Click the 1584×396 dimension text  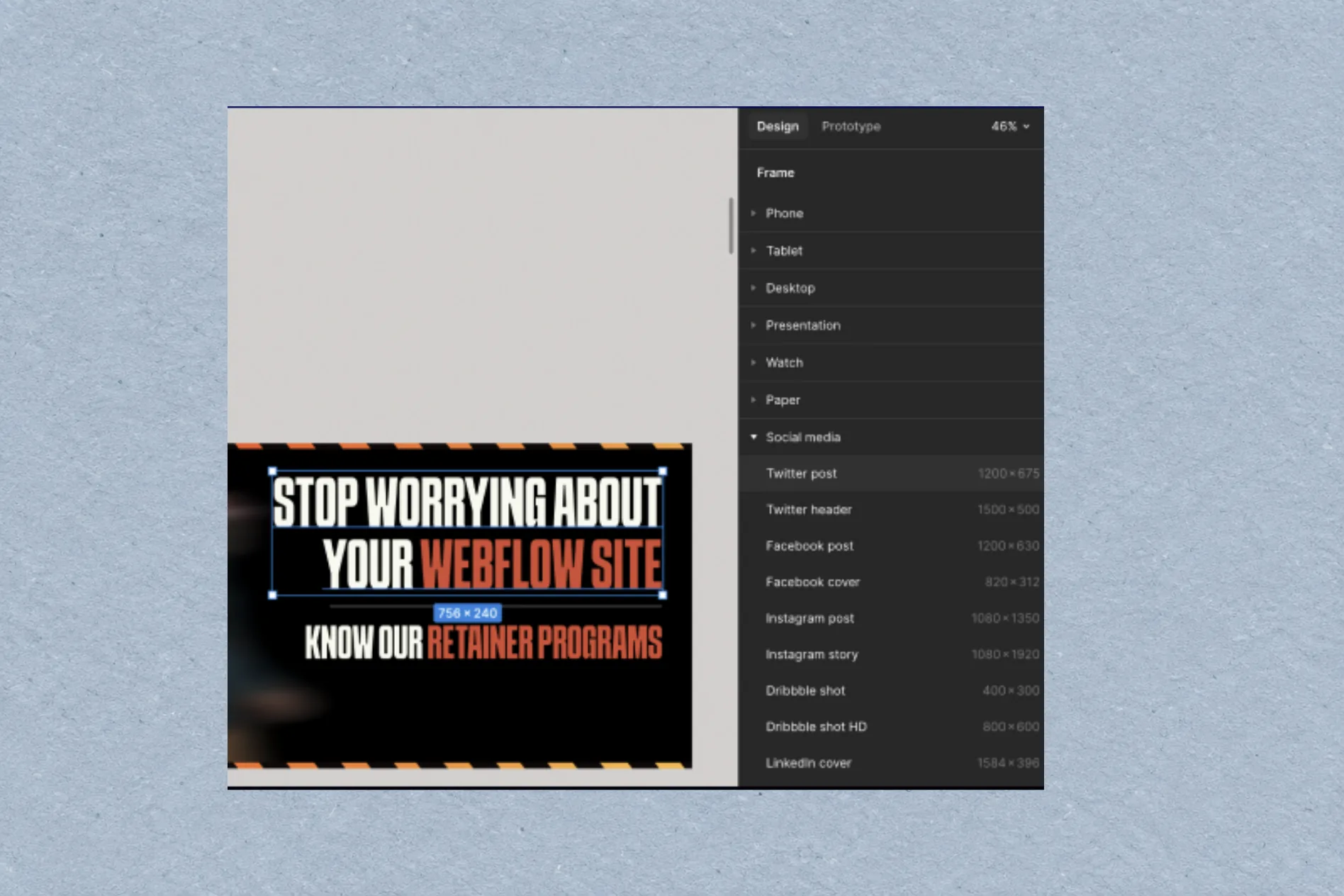[1008, 763]
